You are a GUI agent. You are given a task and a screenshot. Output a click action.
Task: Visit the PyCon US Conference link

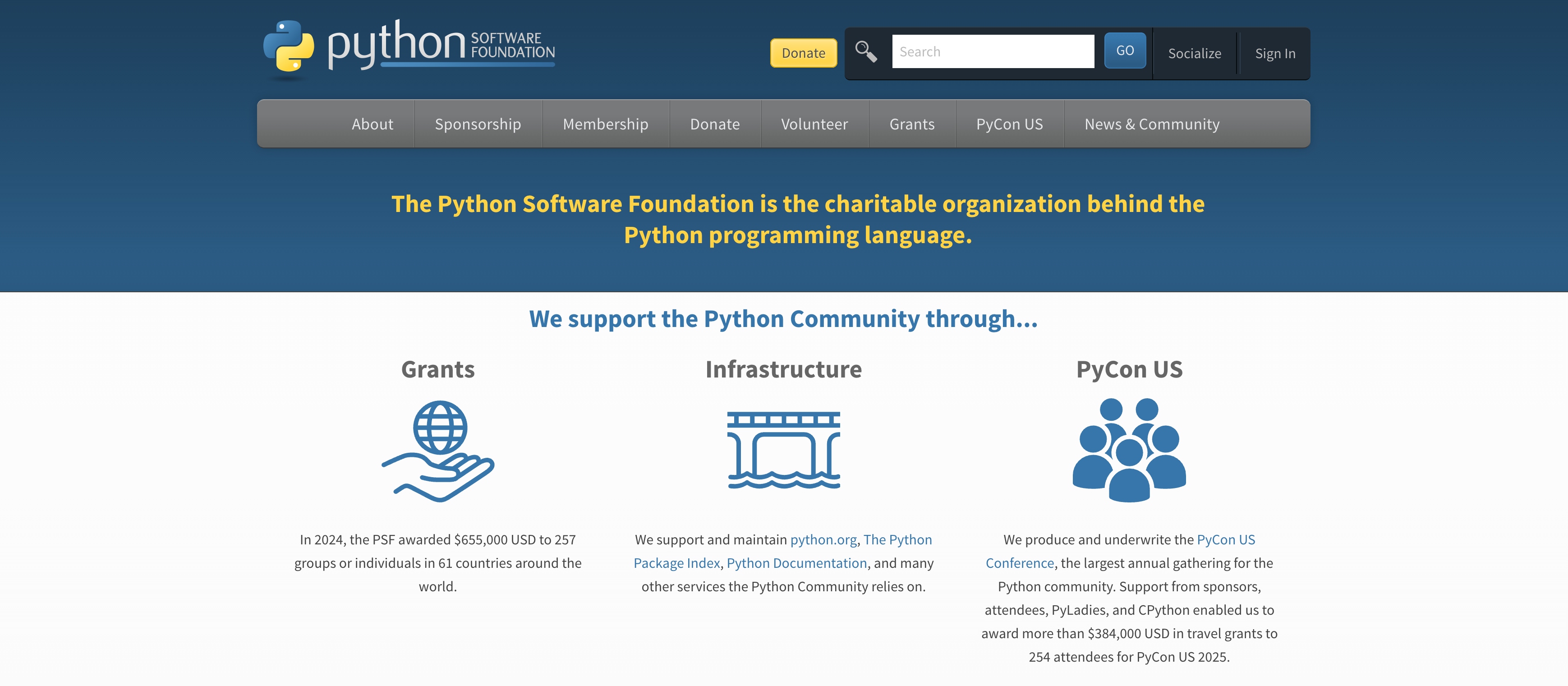(1225, 539)
